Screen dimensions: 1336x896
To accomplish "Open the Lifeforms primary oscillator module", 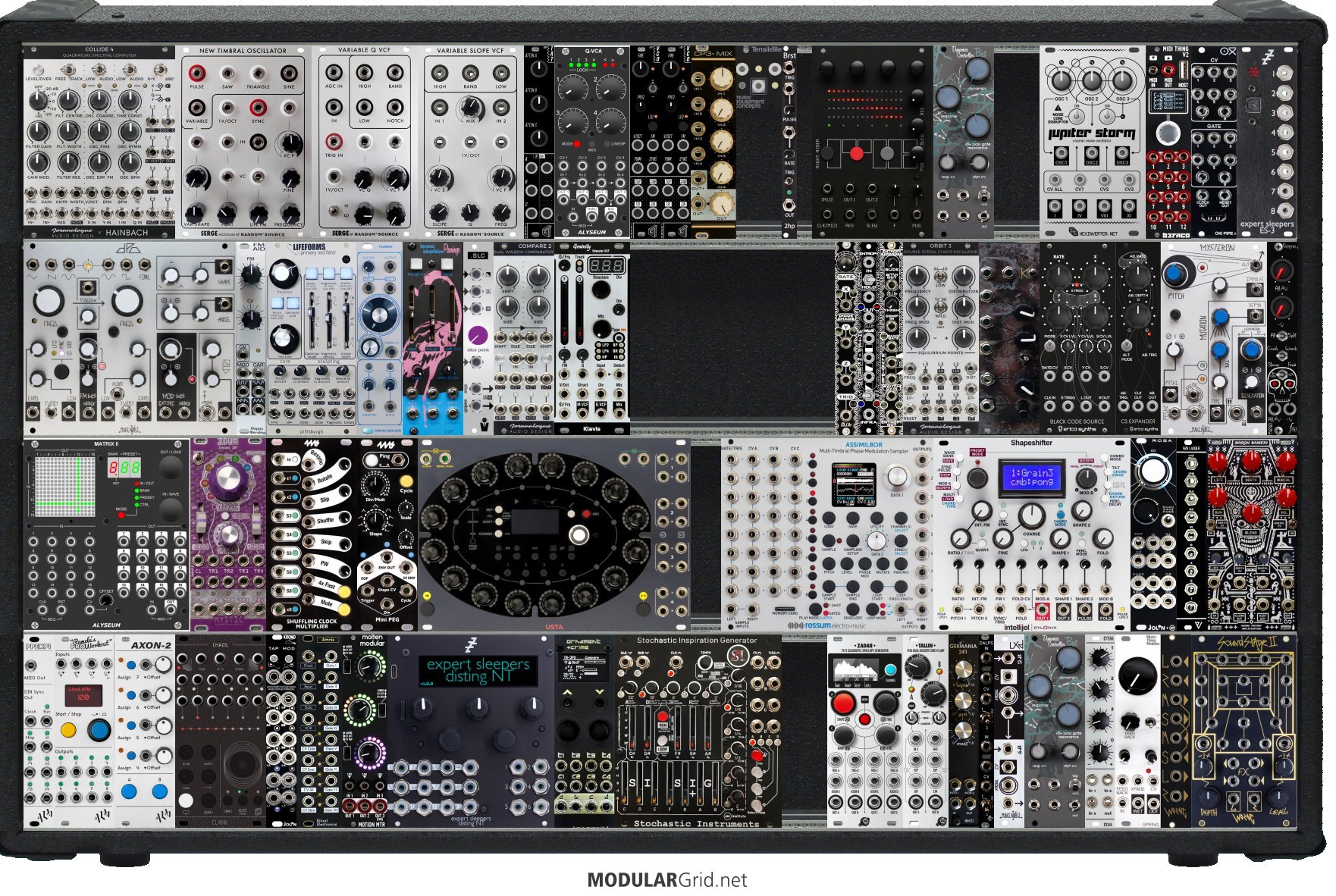I will [x=312, y=339].
